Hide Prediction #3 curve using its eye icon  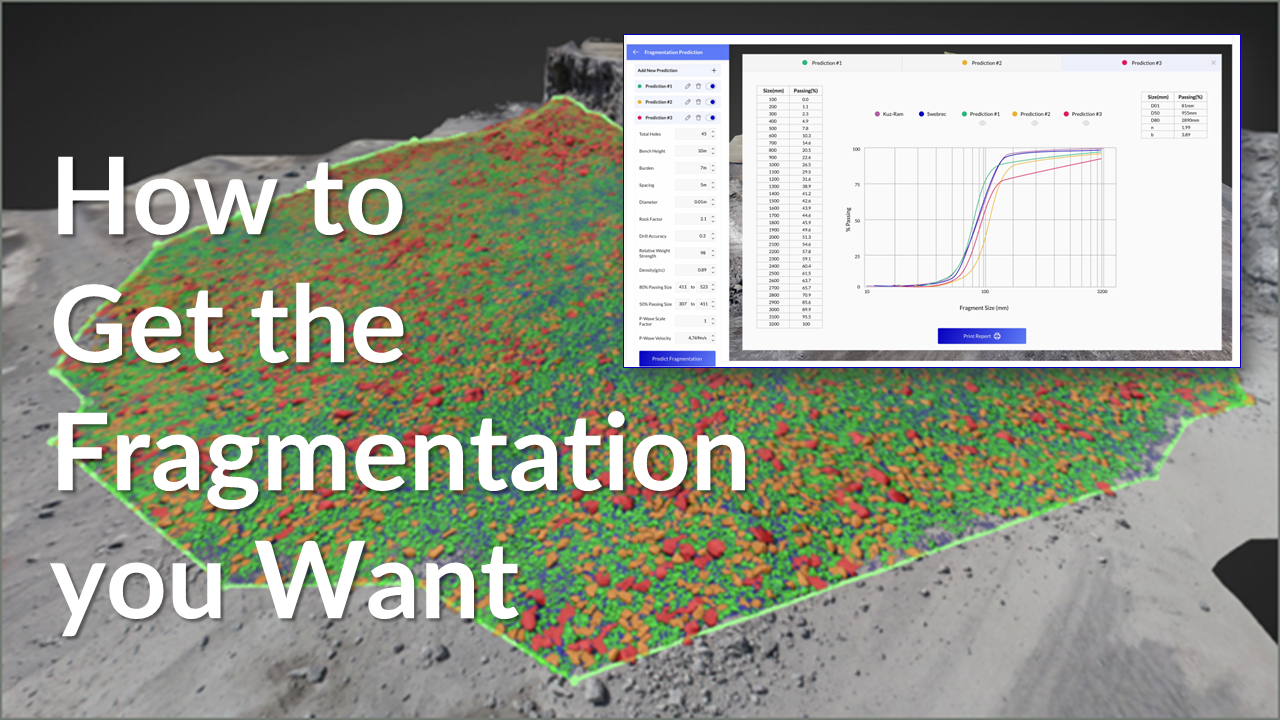coord(1086,123)
